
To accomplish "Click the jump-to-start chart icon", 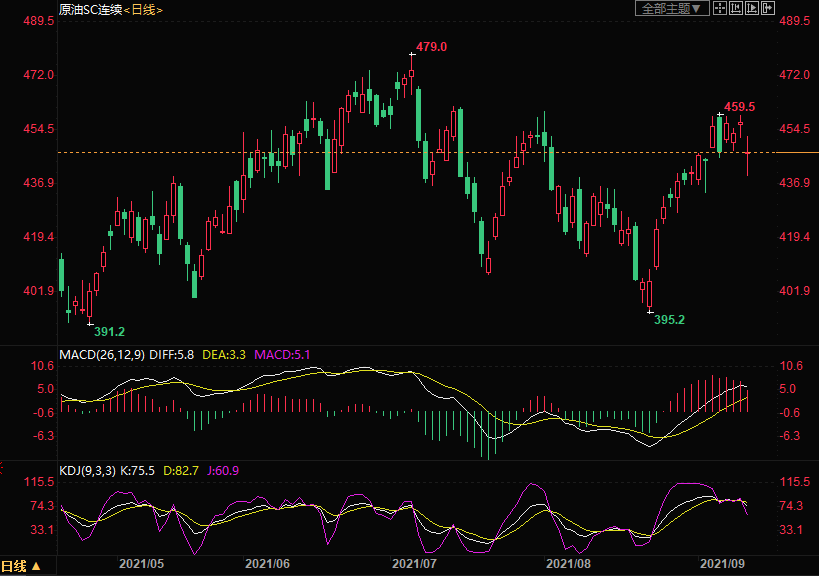I will 736,8.
